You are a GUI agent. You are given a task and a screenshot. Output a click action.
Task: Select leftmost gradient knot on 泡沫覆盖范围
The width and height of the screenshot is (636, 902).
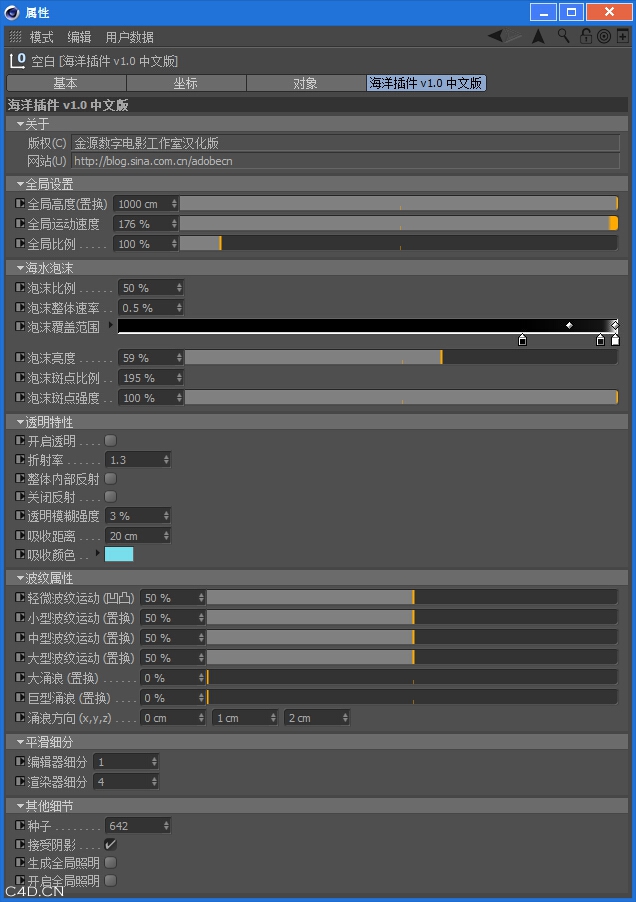[x=522, y=340]
